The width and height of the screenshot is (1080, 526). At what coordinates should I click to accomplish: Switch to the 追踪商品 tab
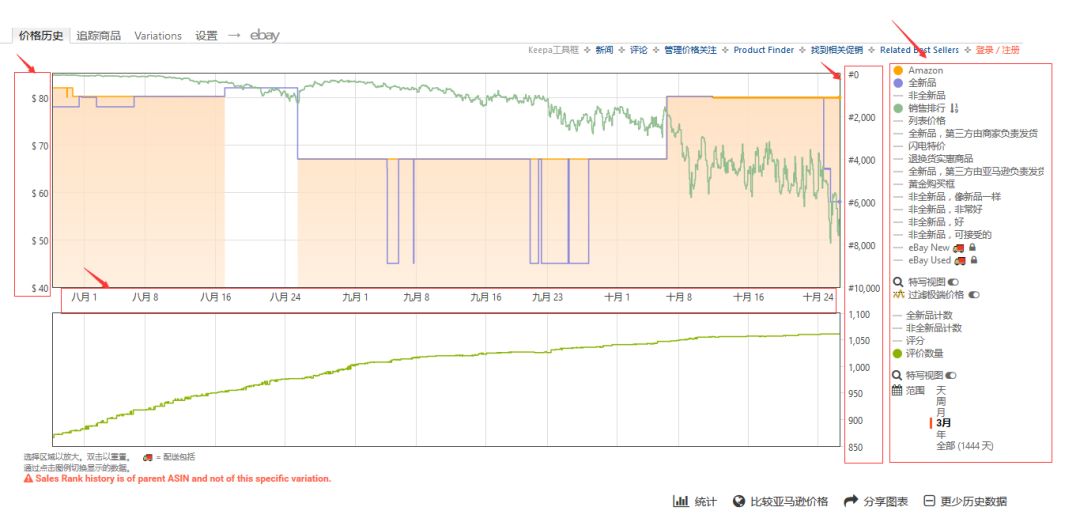click(98, 36)
